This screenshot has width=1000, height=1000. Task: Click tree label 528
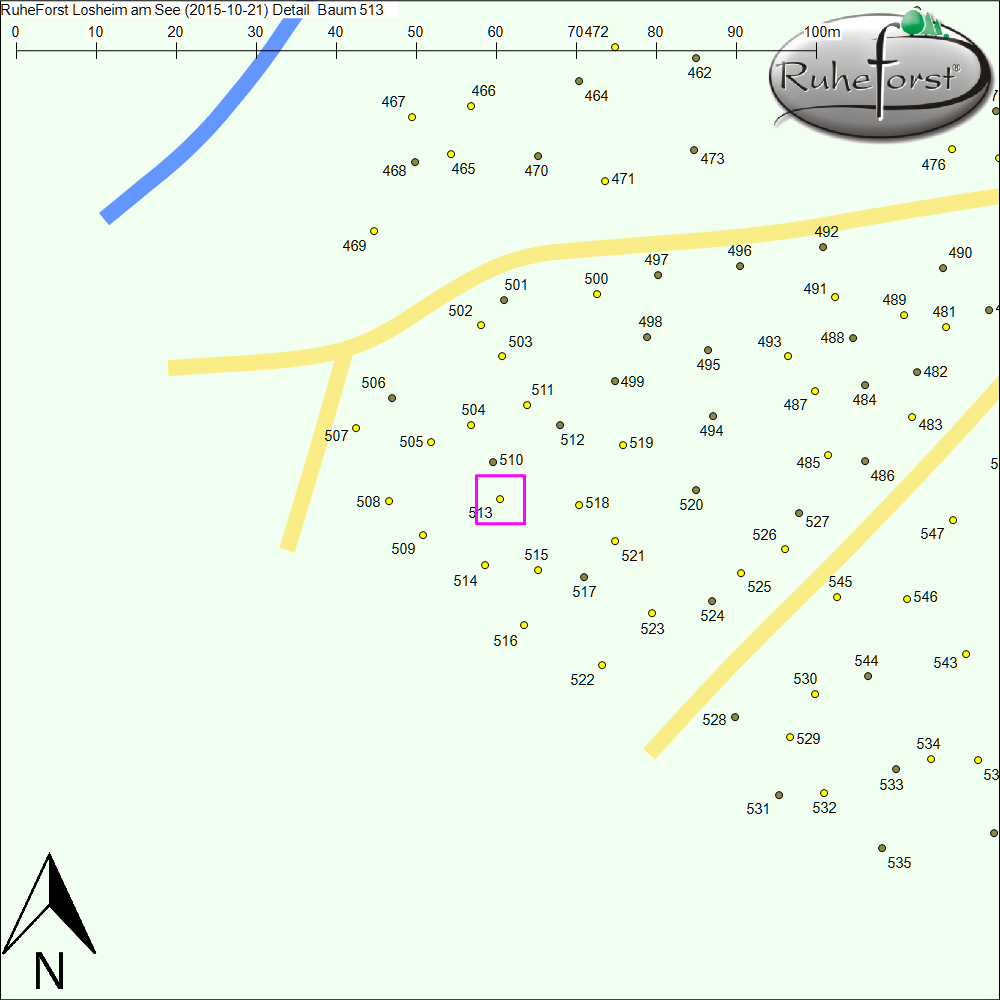(x=714, y=720)
